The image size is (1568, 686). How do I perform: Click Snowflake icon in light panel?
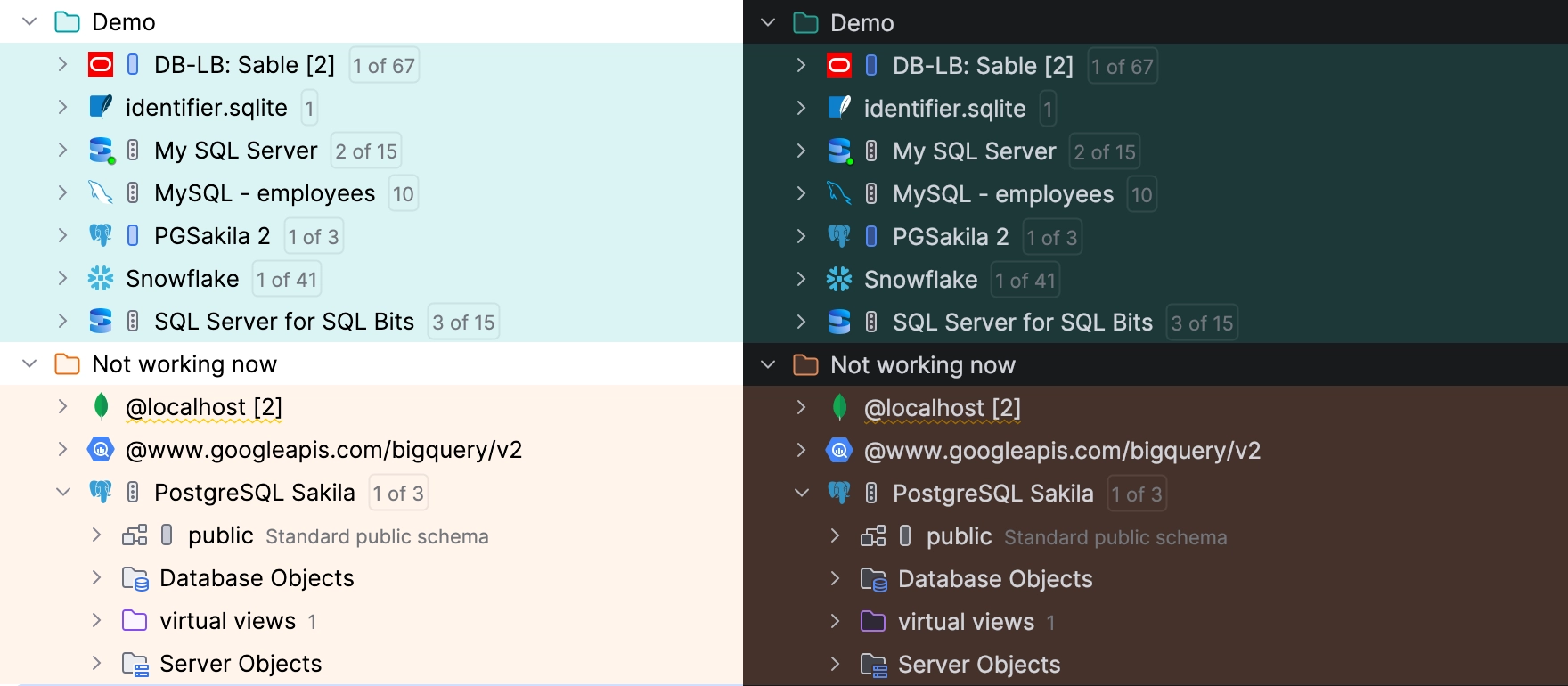tap(101, 278)
